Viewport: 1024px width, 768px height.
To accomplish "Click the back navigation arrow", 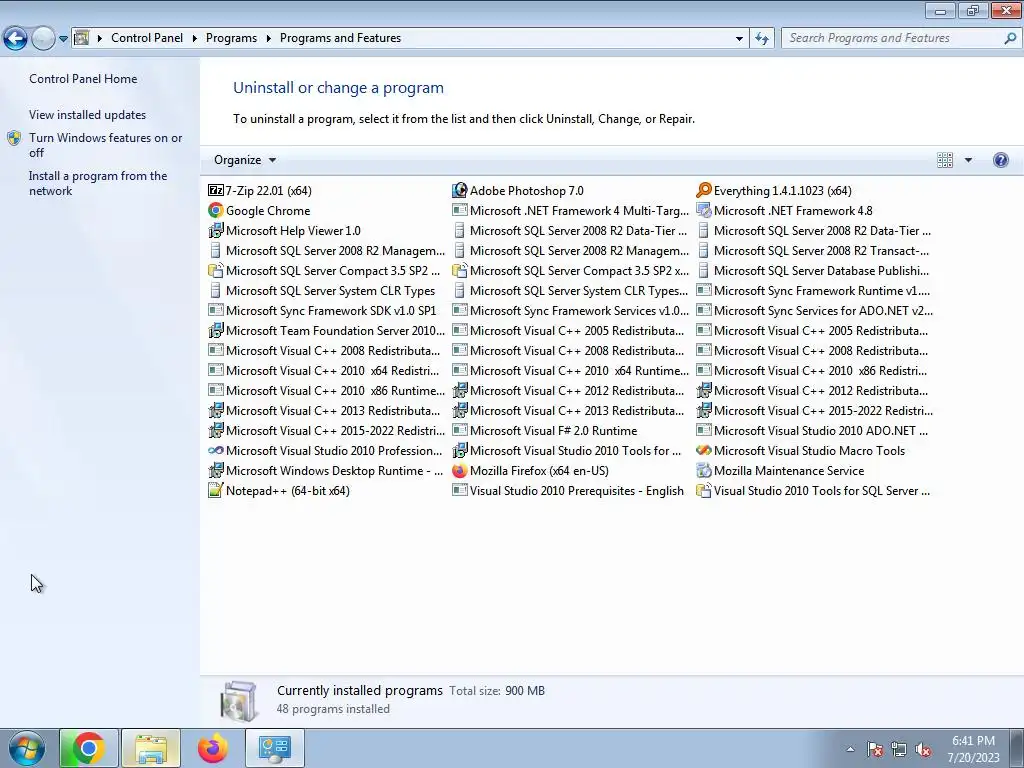I will pyautogui.click(x=16, y=39).
